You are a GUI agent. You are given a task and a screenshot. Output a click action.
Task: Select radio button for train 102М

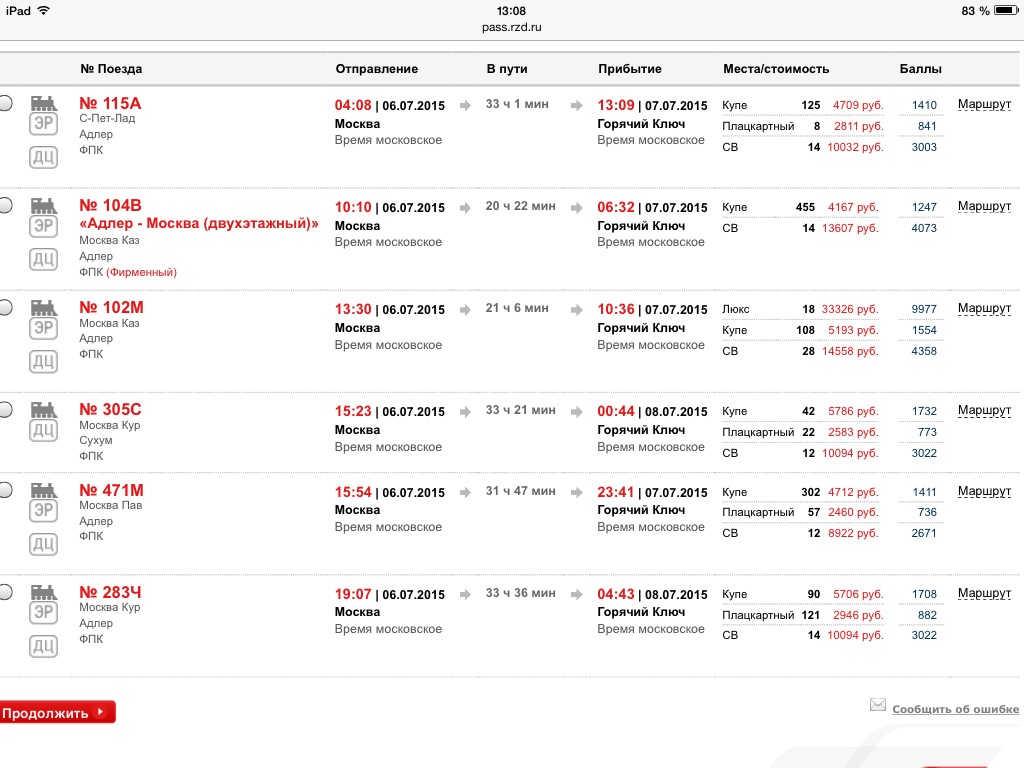coord(5,307)
